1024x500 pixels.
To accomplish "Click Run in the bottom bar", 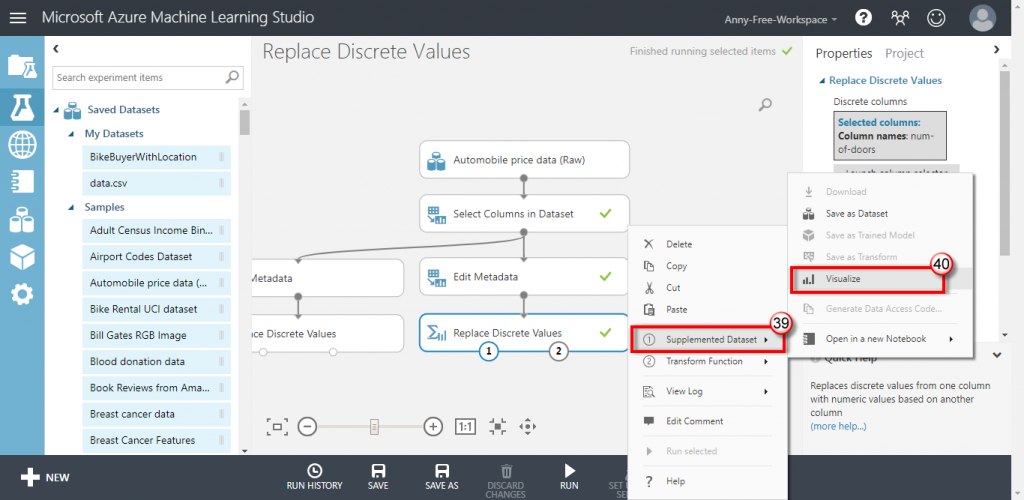I will (569, 478).
